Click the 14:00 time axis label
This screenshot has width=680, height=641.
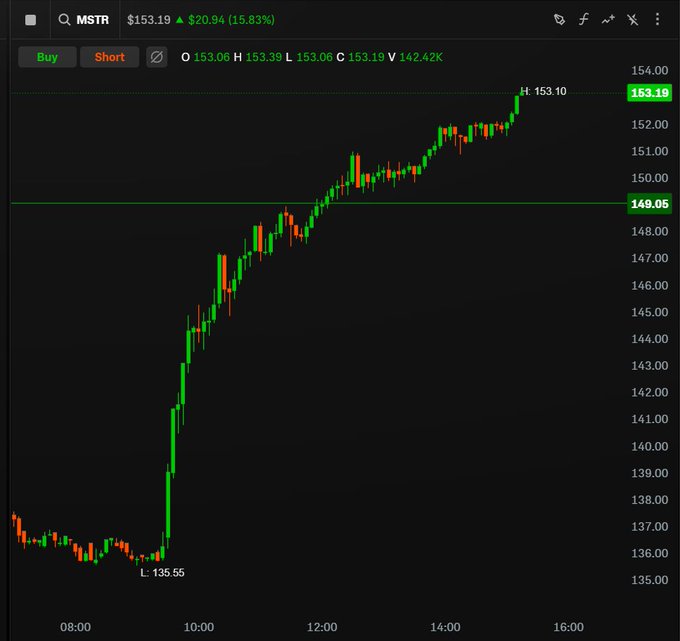pyautogui.click(x=445, y=627)
